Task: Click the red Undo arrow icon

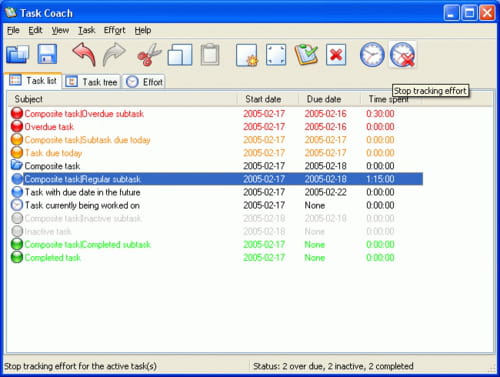Action: tap(84, 54)
